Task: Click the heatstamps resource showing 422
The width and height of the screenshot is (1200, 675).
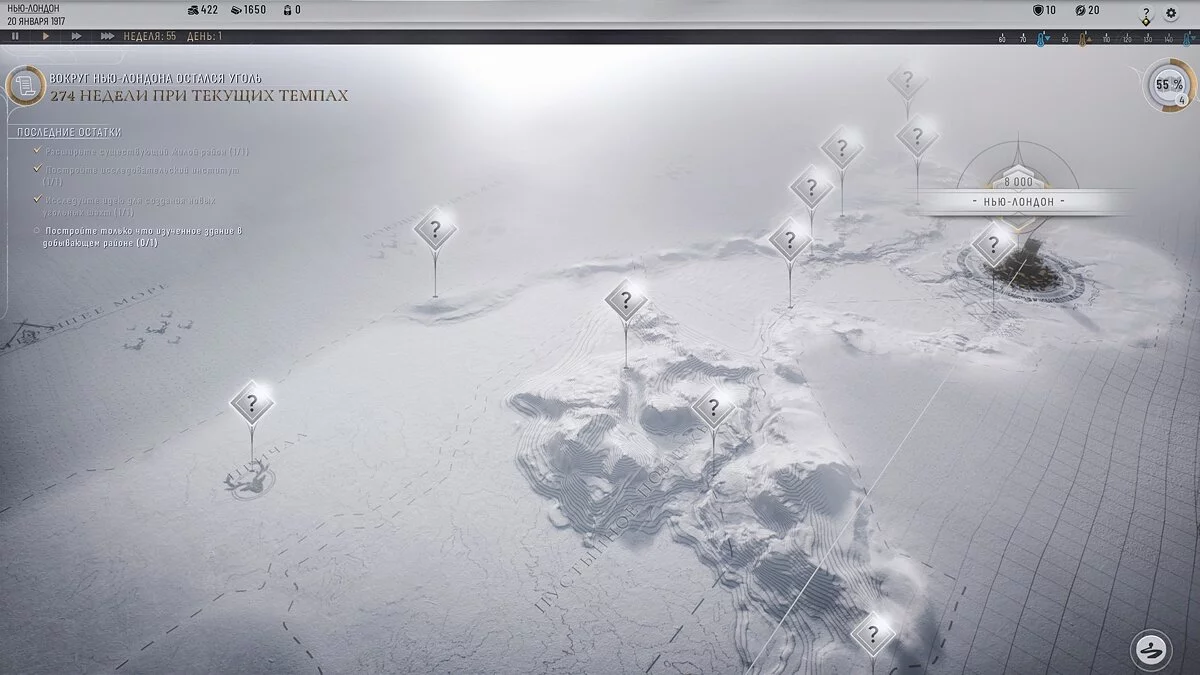Action: [x=202, y=10]
